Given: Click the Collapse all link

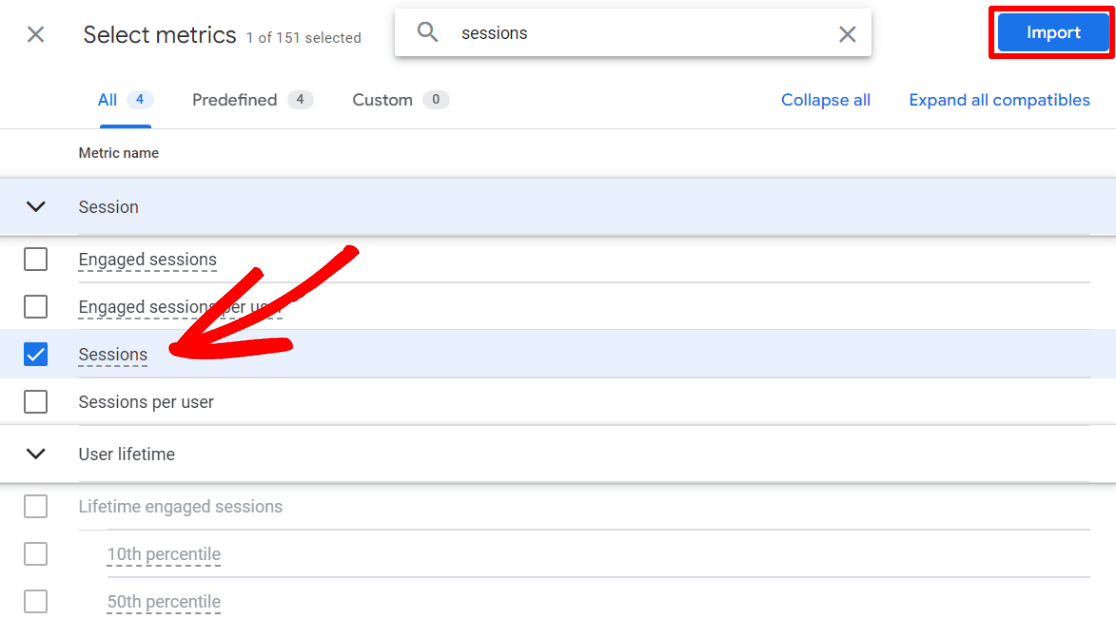Looking at the screenshot, I should click(825, 99).
